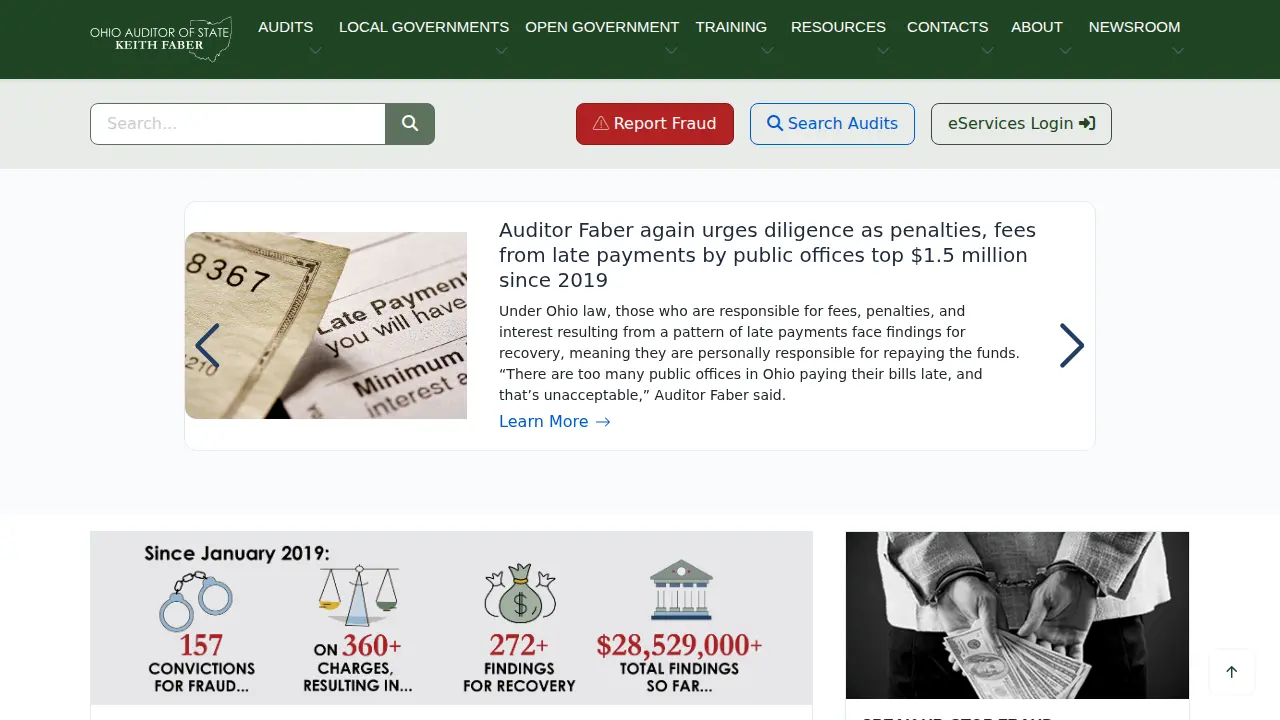Open the Contacts menu
The image size is (1280, 720).
point(947,27)
